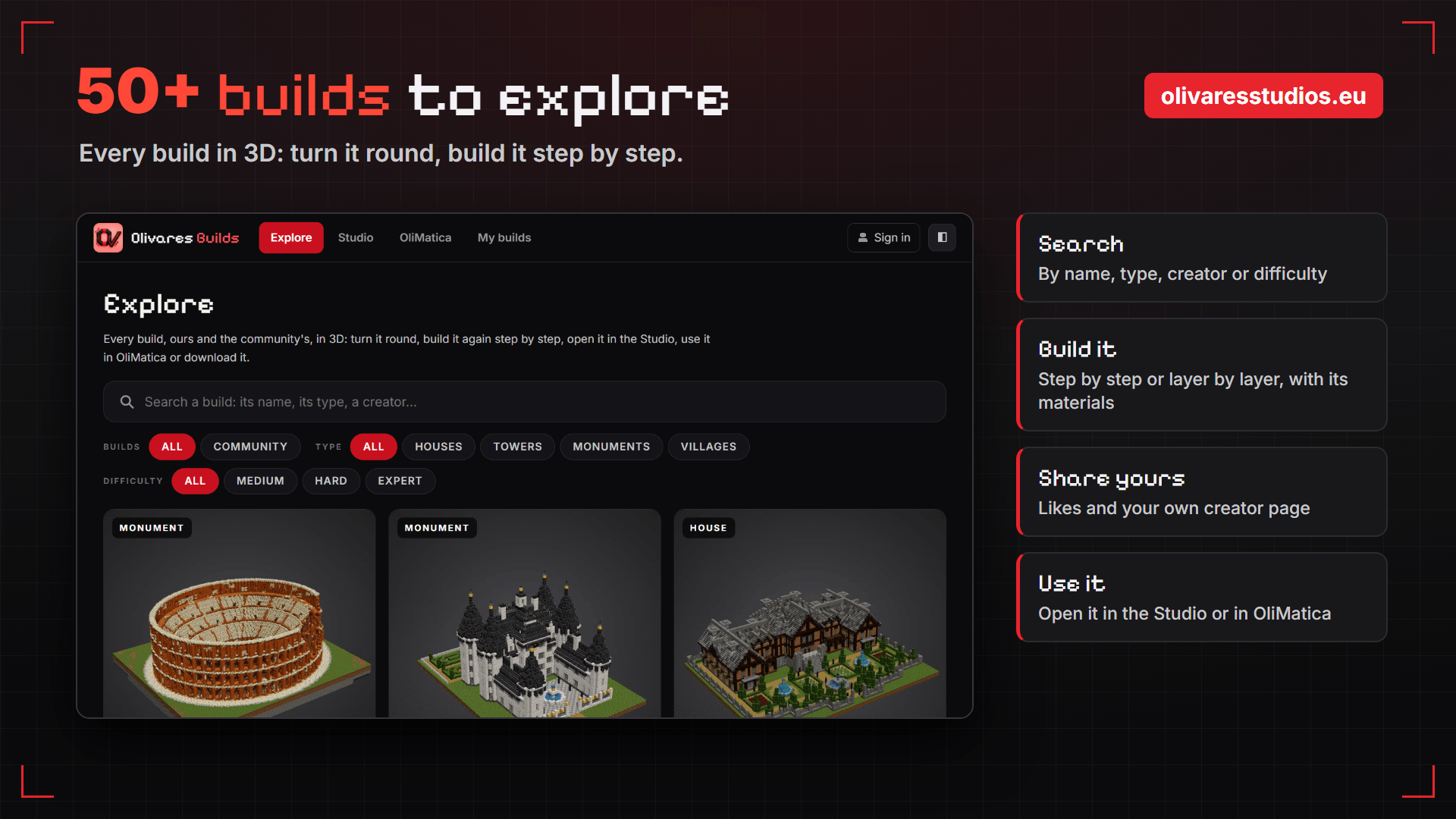Click the '50+ builds to explore' headline
This screenshot has width=1456, height=819.
(403, 94)
